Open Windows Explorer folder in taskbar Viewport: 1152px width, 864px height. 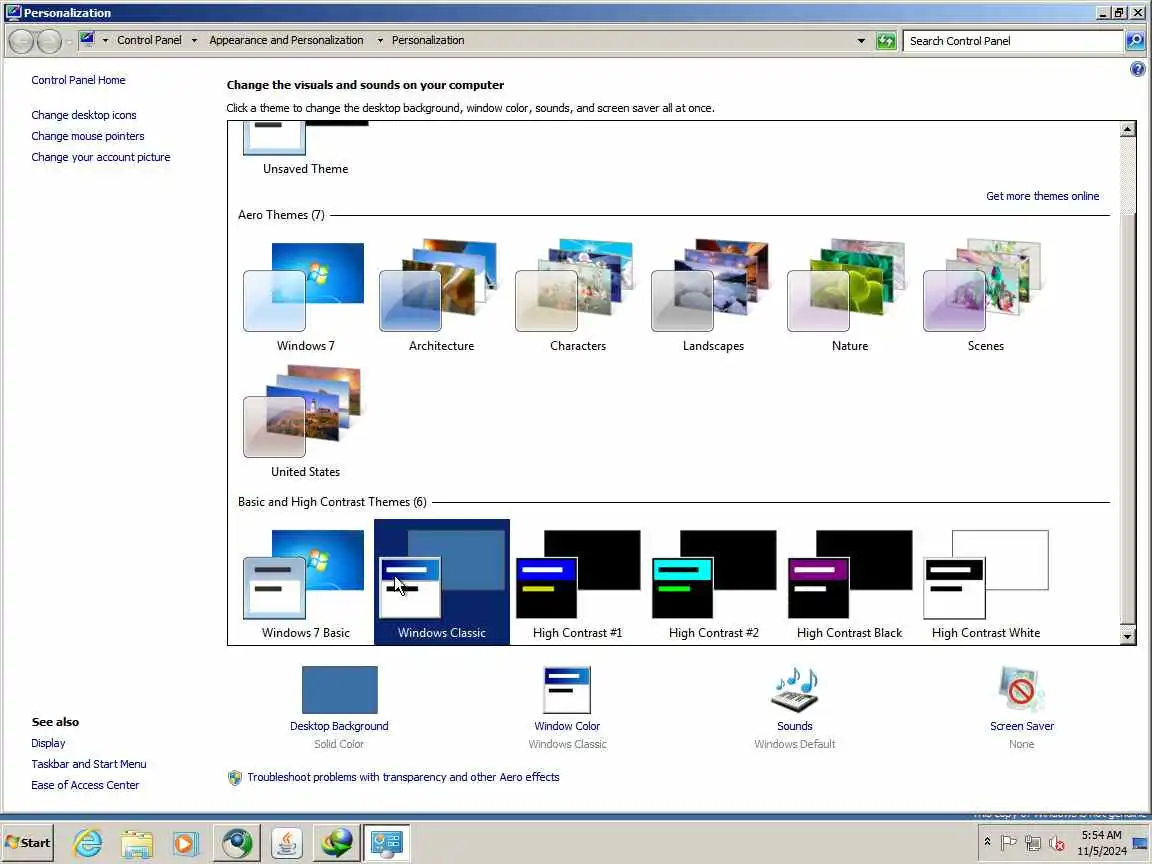point(137,843)
